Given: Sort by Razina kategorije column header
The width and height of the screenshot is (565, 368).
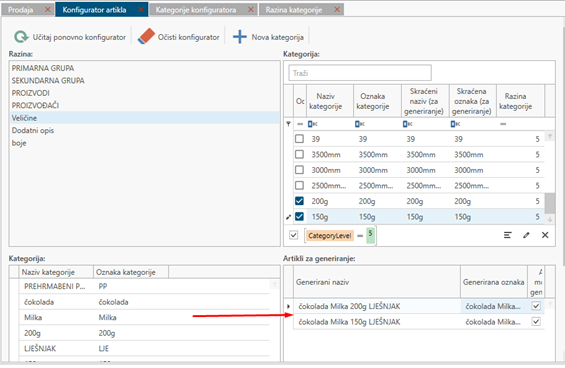Looking at the screenshot, I should 520,101.
